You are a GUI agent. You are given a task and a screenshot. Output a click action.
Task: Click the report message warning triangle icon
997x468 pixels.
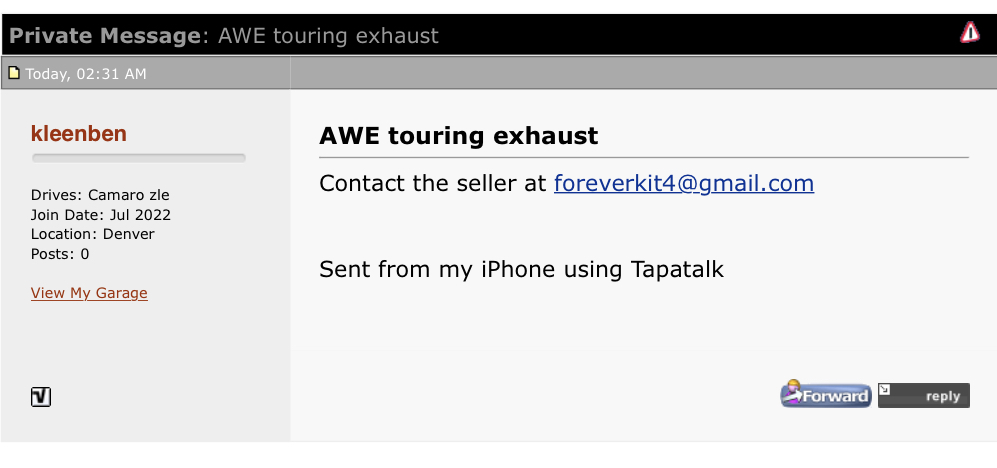tap(970, 33)
